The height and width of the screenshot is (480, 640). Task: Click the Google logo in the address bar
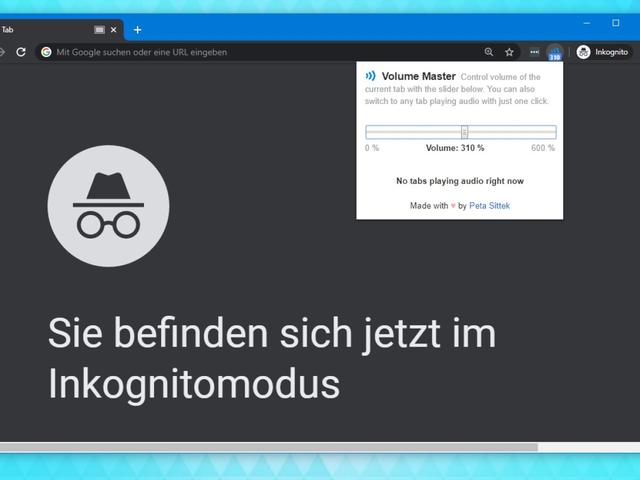pyautogui.click(x=46, y=52)
